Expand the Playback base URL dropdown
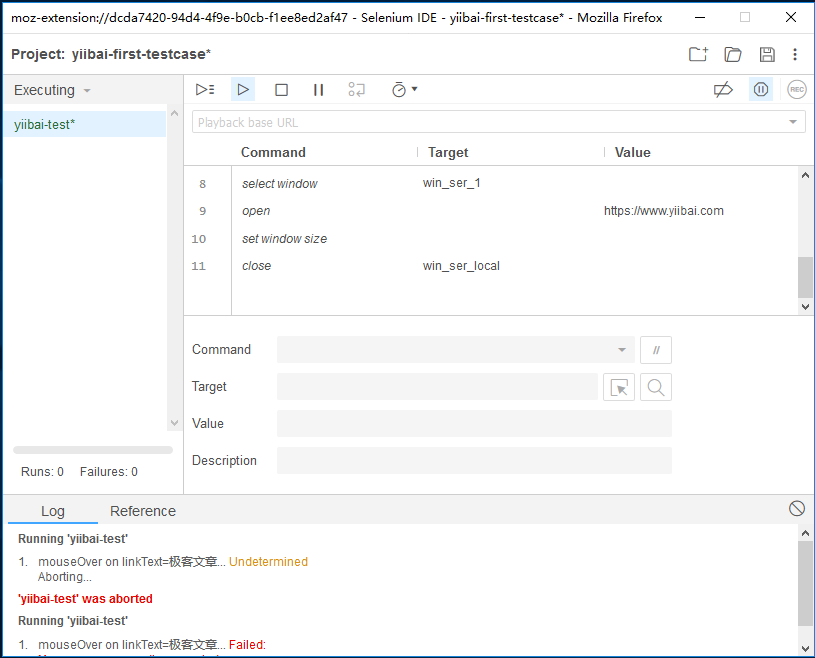 [x=794, y=122]
